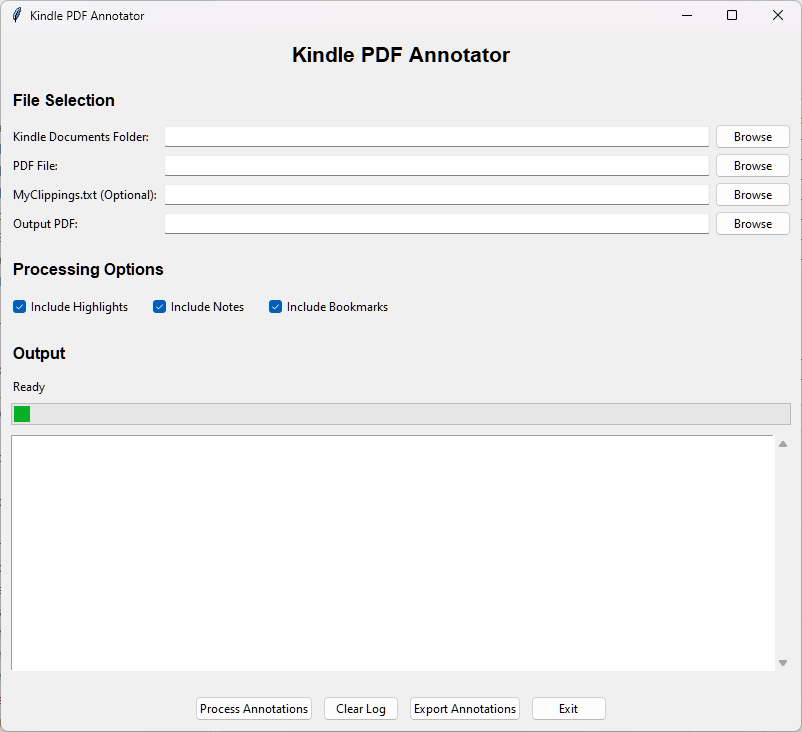Image resolution: width=802 pixels, height=732 pixels.
Task: Browse for the Kindle Documents Folder
Action: pos(752,137)
